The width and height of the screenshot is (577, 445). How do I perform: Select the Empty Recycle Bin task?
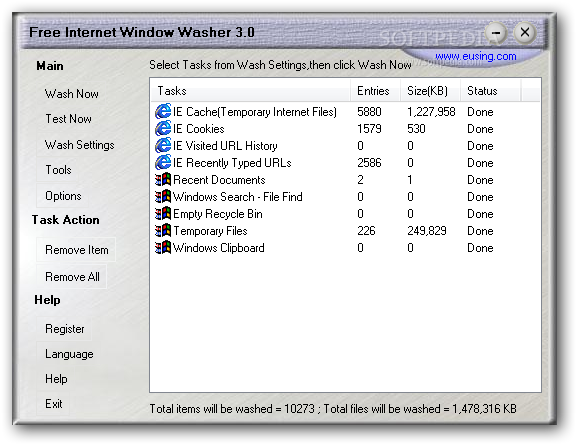tap(217, 213)
